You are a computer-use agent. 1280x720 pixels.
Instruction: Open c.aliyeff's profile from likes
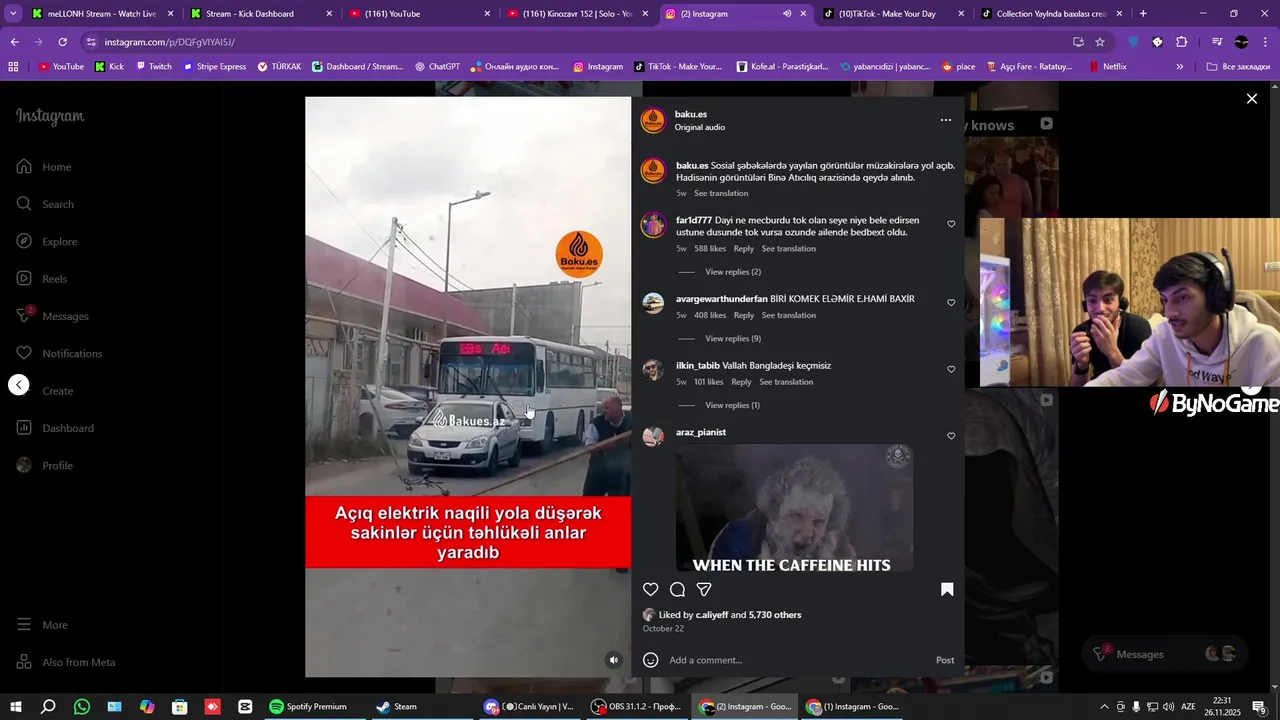pos(711,615)
